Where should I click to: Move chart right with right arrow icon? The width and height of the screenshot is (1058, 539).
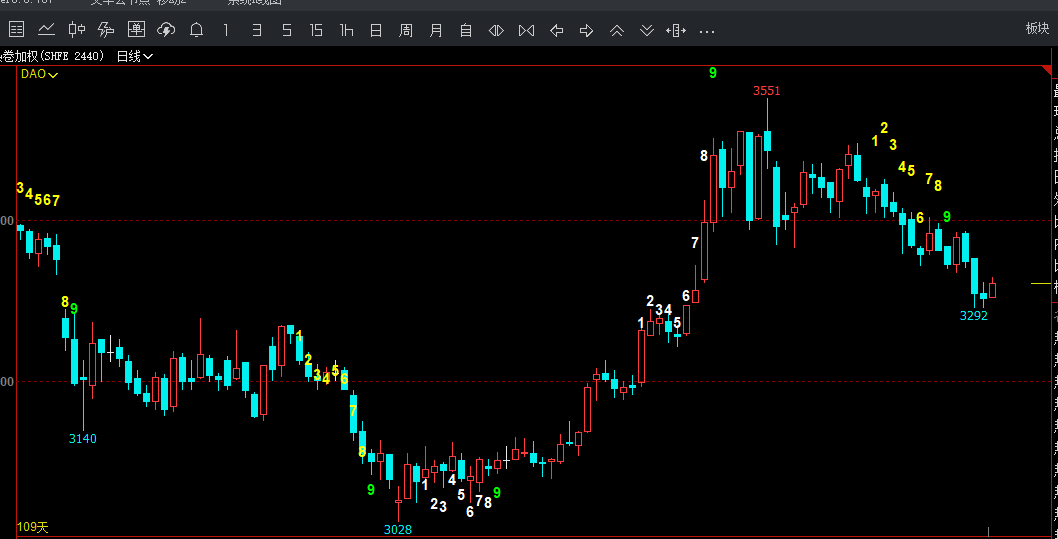(586, 30)
